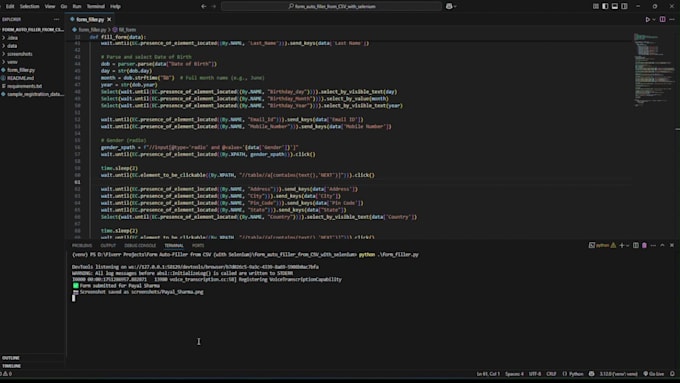Open the Help menu
The image size is (680, 383).
[115, 7]
